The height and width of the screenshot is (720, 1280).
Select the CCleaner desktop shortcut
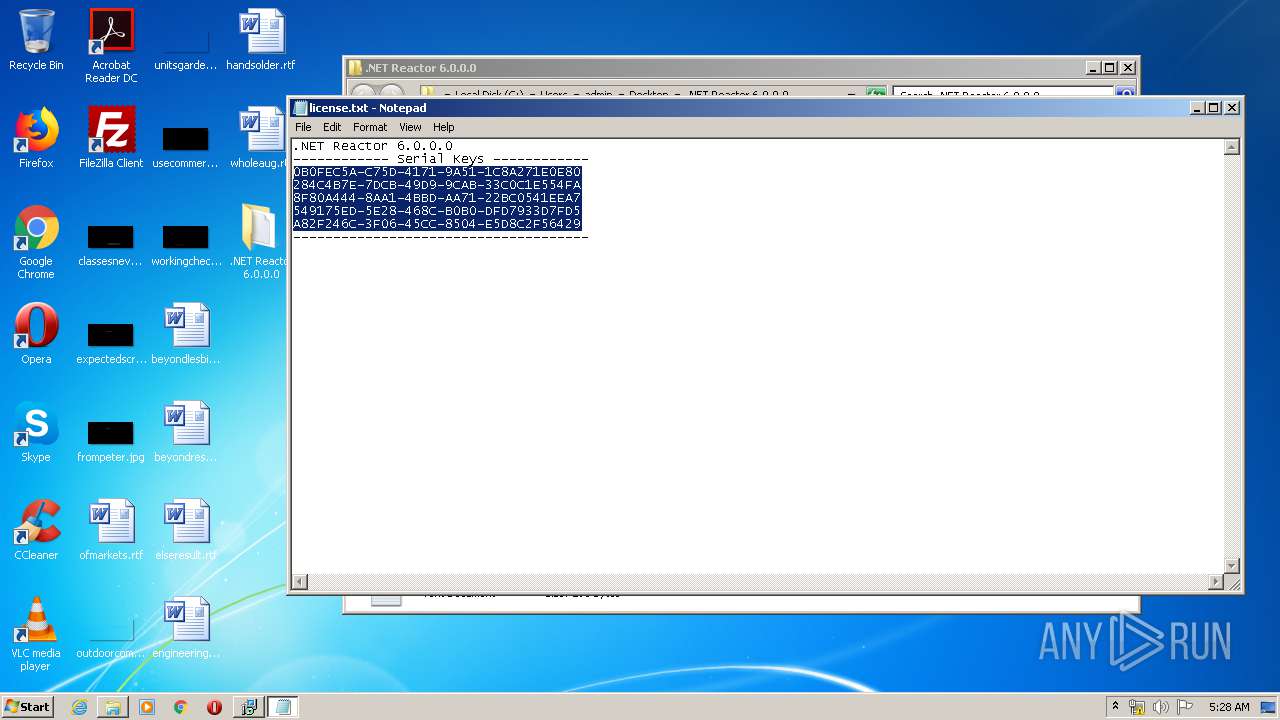click(36, 530)
